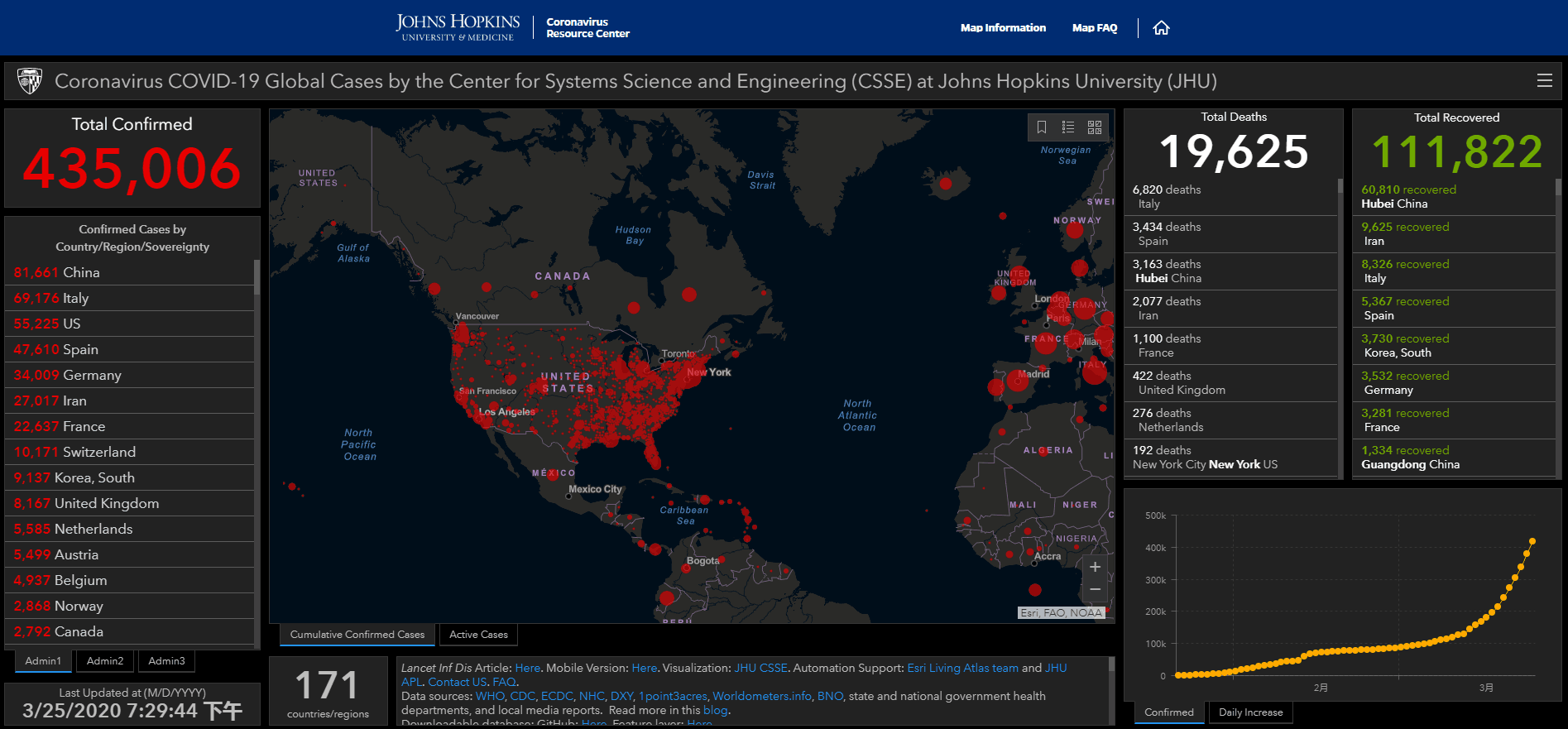Image resolution: width=1568 pixels, height=729 pixels.
Task: Go to the home page icon
Action: (1161, 28)
